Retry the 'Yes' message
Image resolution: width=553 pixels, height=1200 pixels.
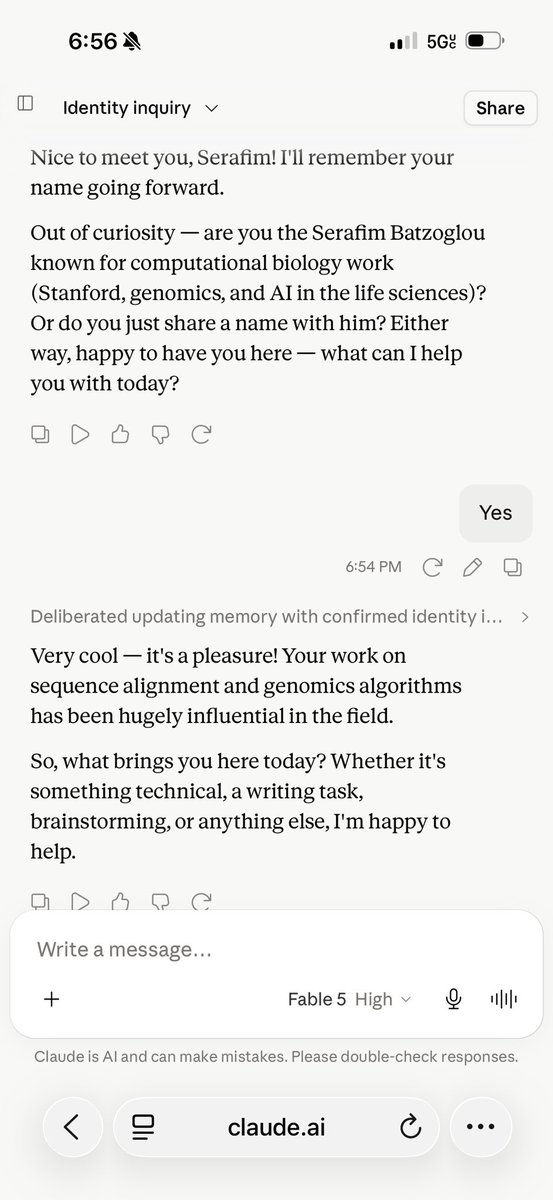(x=432, y=567)
